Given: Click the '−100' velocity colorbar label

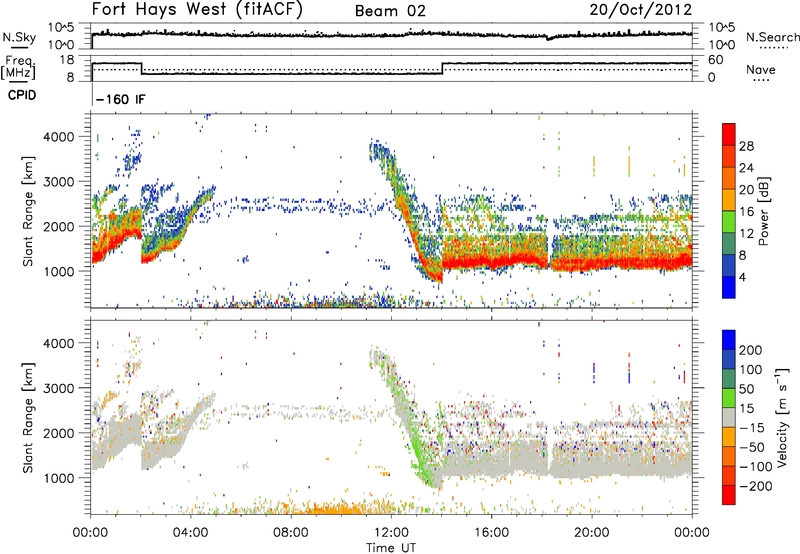Looking at the screenshot, I should 755,466.
